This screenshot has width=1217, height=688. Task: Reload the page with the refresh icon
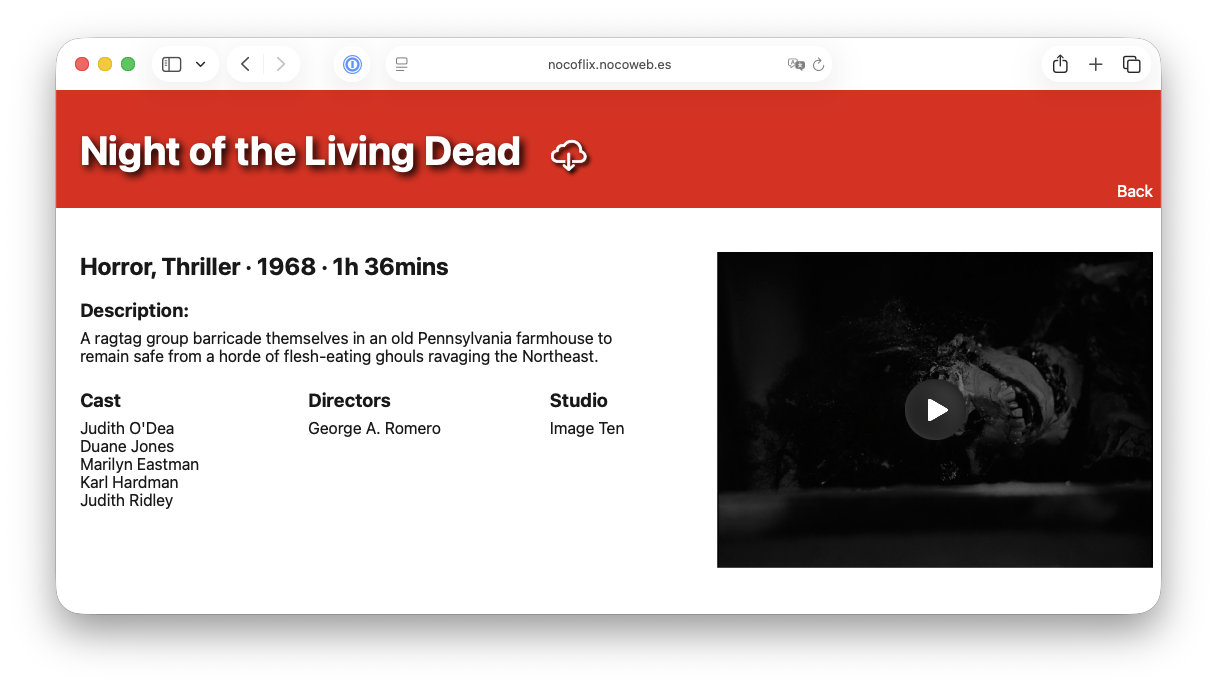(818, 64)
